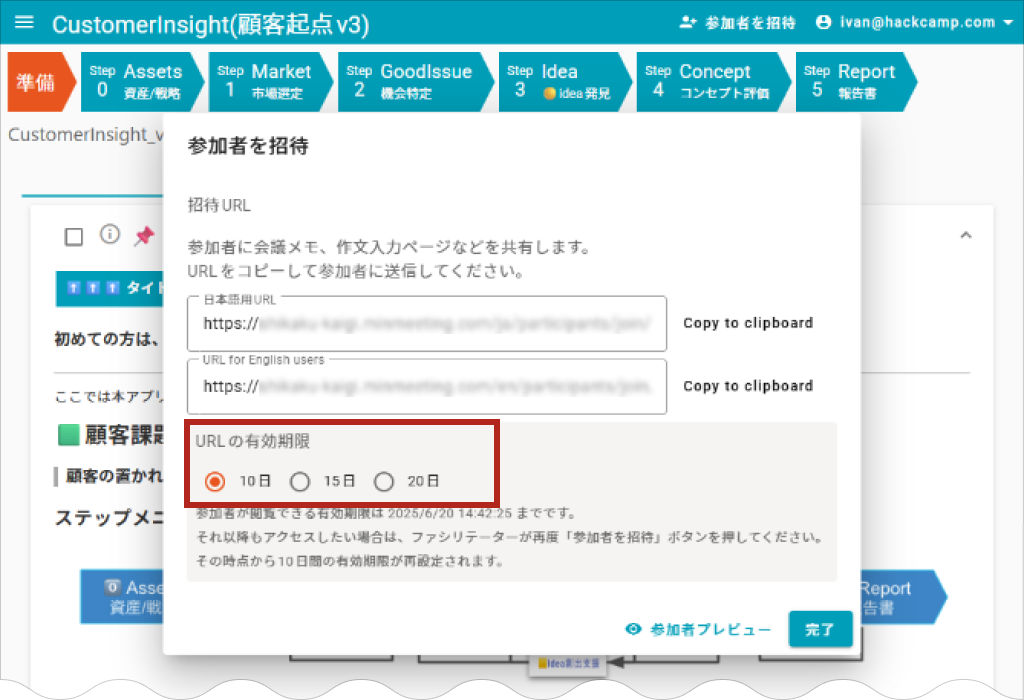This screenshot has height=700, width=1024.
Task: Click the red pushpin icon
Action: pyautogui.click(x=145, y=236)
